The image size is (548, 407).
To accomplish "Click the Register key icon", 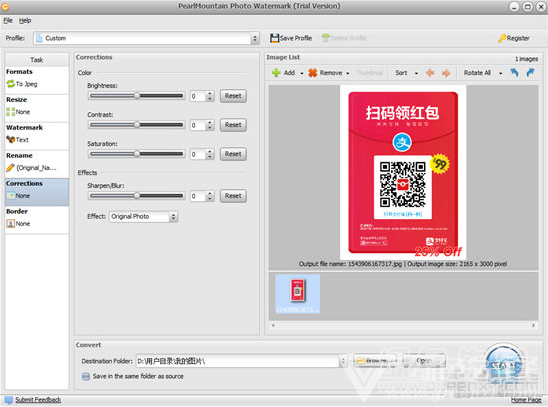I will [502, 38].
